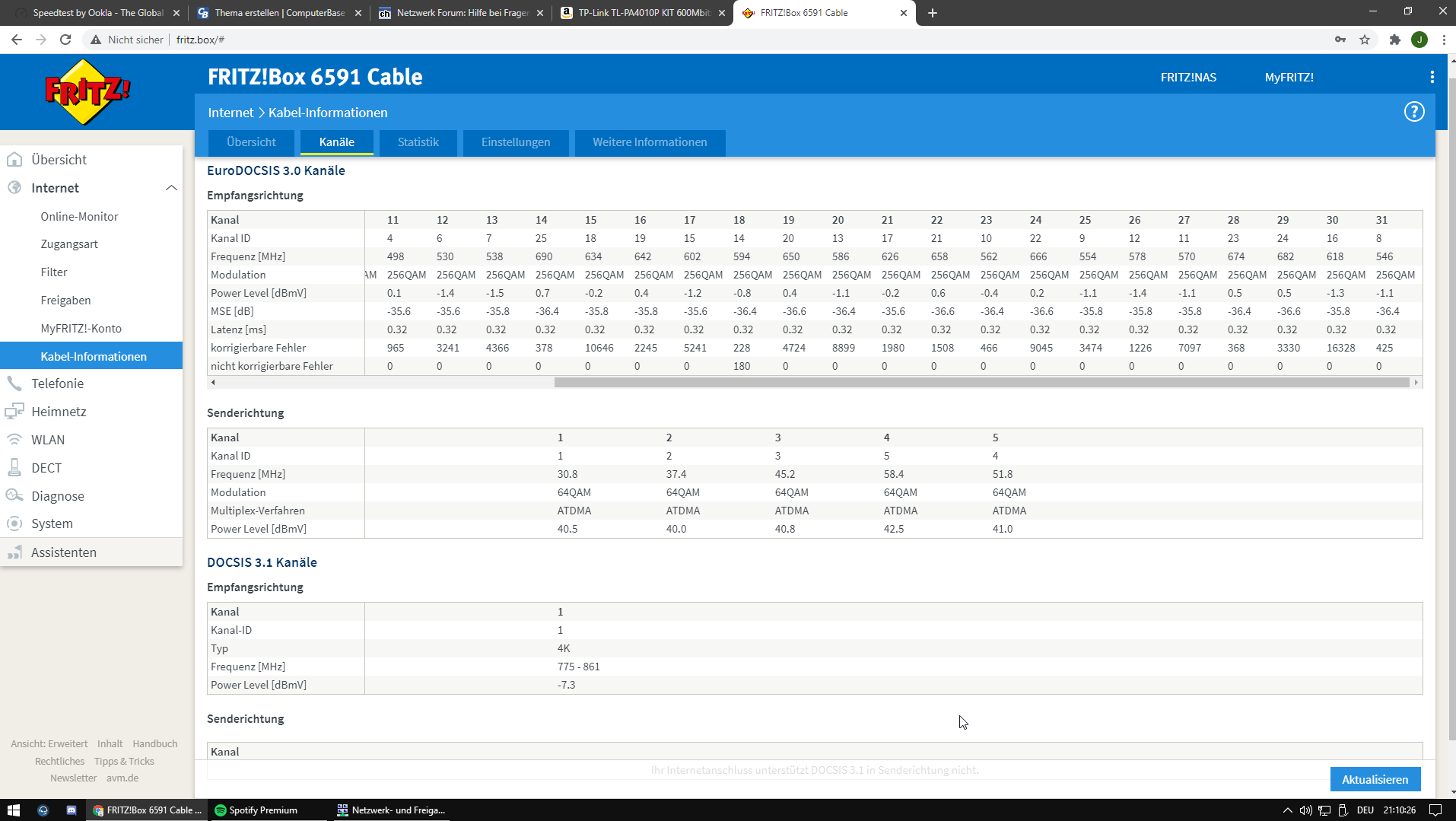
Task: Click the Ansicht: Erweitert footer link
Action: [x=49, y=743]
